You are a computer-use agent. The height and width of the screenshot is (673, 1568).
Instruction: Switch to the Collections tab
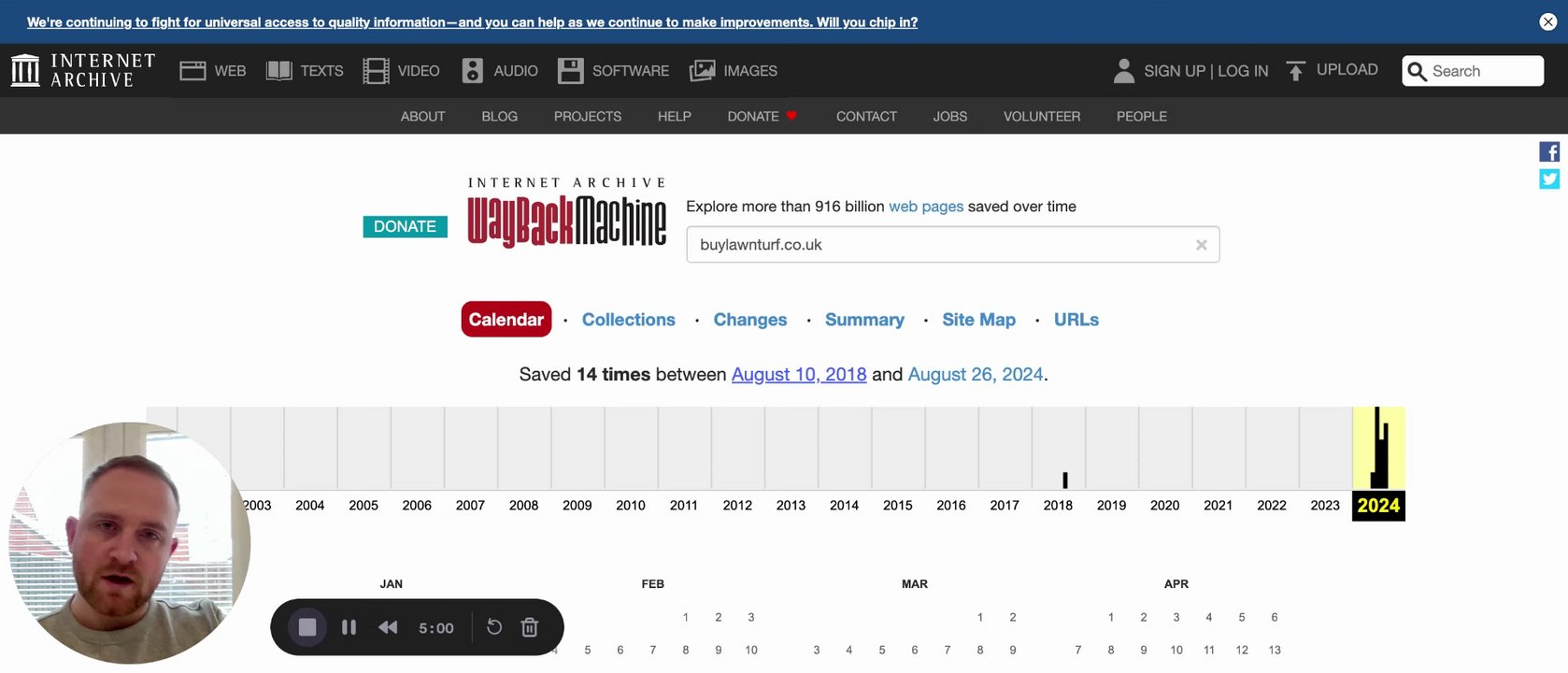point(629,320)
